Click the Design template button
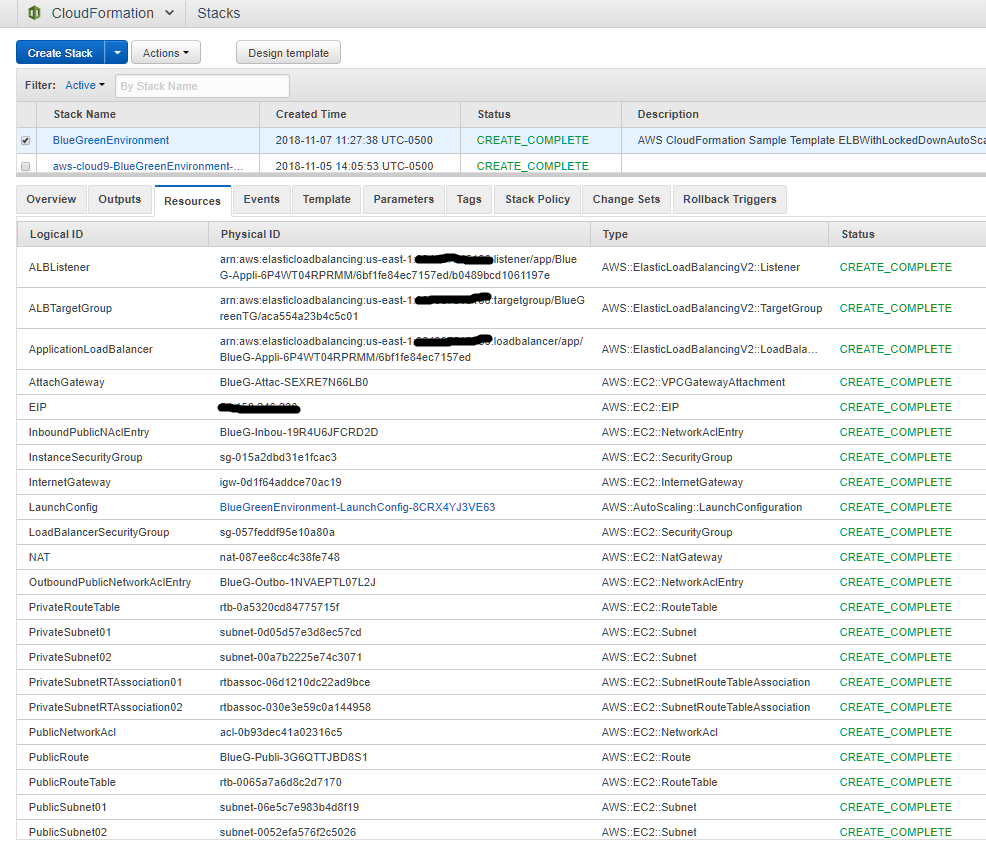Image resolution: width=986 pixels, height=845 pixels. point(289,53)
